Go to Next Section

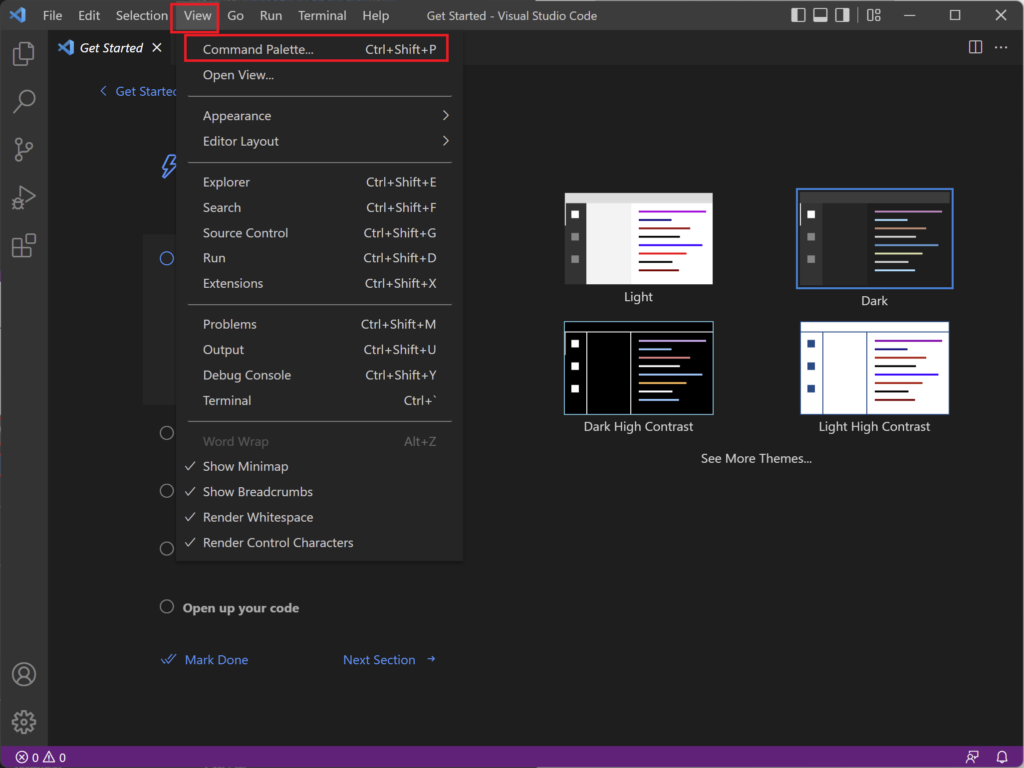(390, 660)
